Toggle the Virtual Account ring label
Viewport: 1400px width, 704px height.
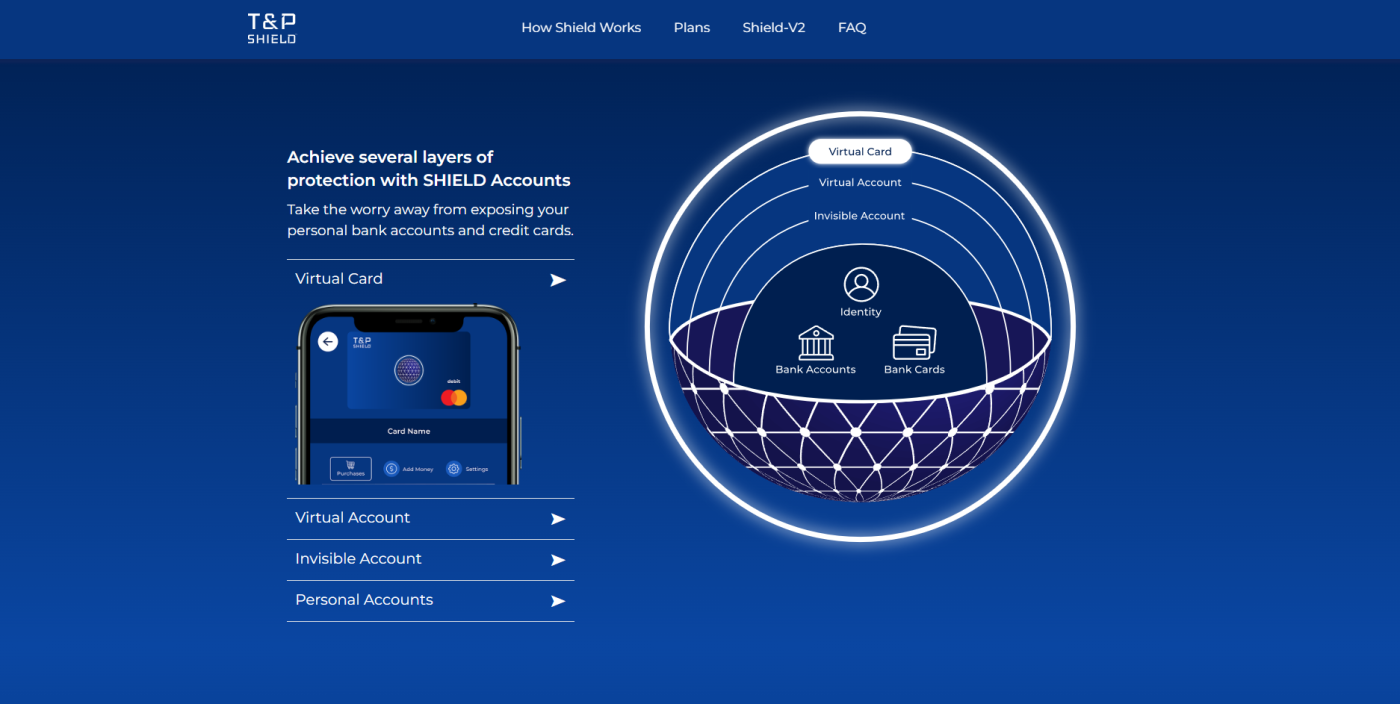pos(860,182)
